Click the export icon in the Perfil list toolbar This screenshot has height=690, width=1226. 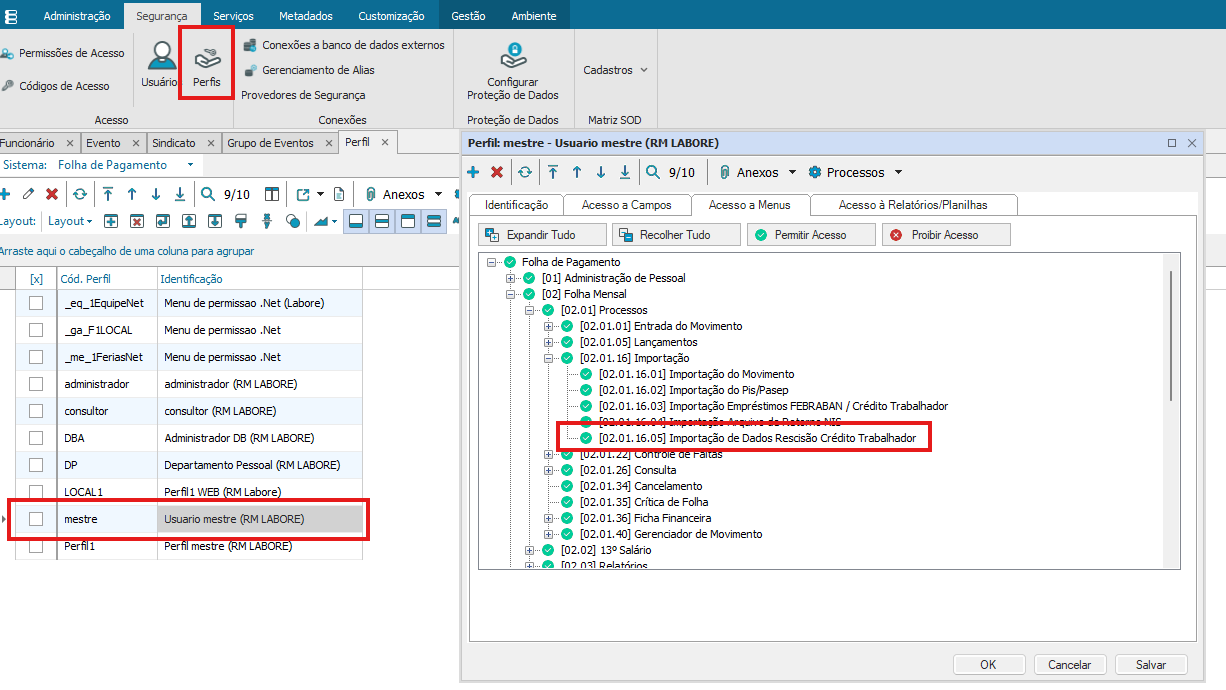click(303, 194)
